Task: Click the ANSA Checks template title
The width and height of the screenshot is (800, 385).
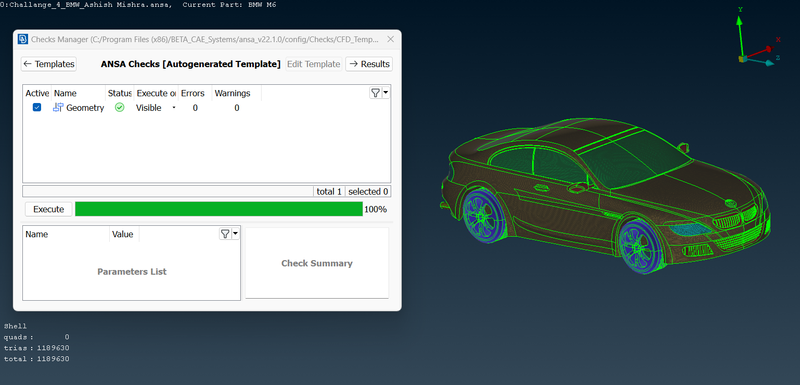Action: click(x=190, y=64)
